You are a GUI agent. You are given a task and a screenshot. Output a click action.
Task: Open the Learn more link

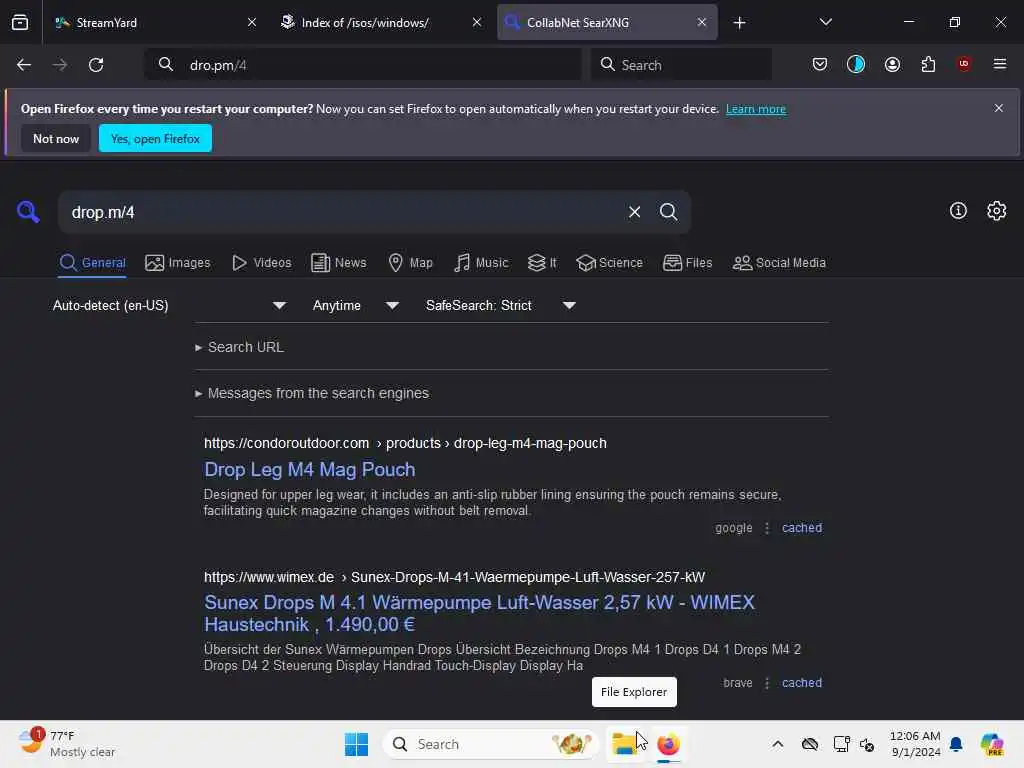coord(756,109)
